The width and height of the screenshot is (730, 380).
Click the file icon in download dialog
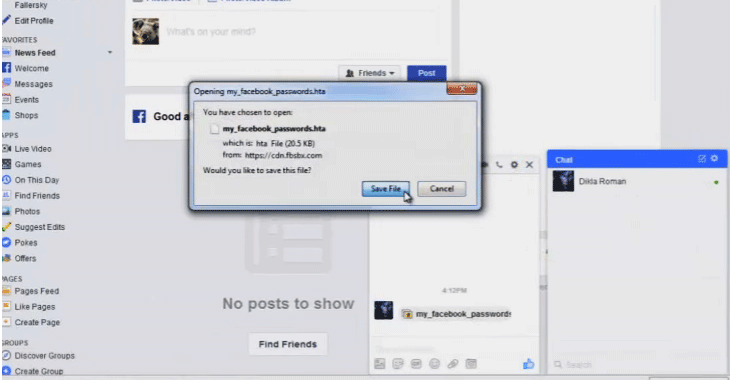214,129
